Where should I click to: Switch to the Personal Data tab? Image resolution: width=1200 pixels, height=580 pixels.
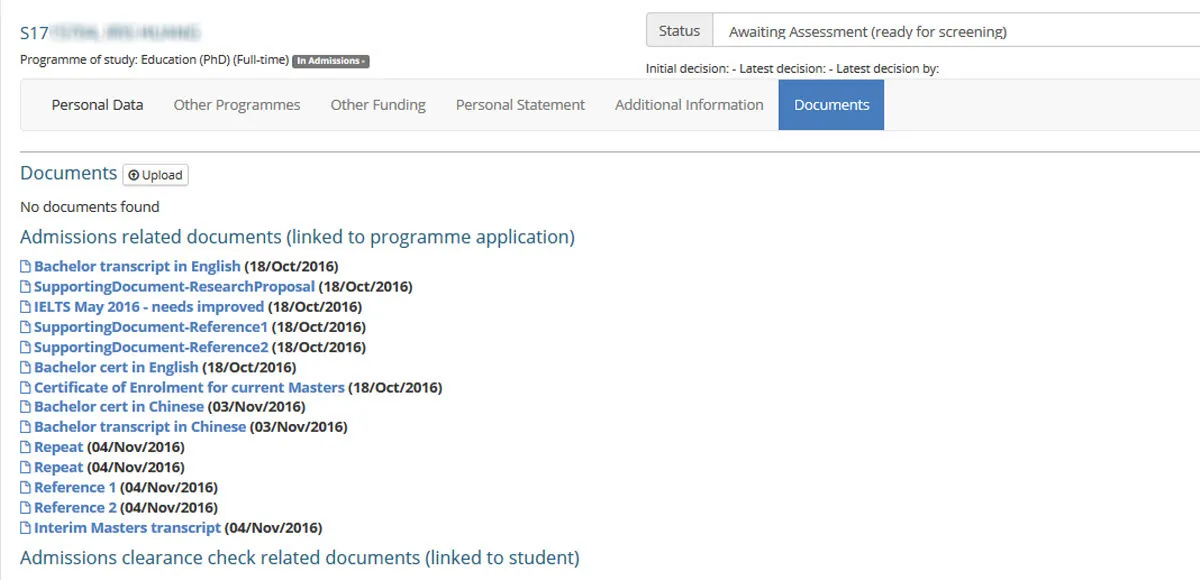tap(97, 104)
